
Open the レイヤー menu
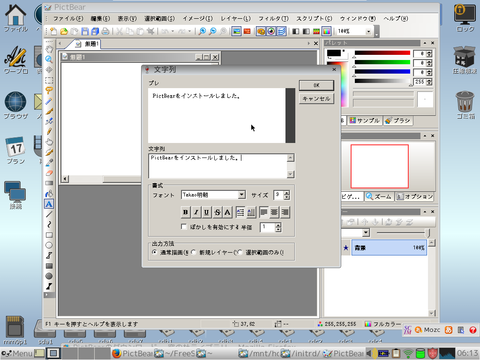point(235,19)
